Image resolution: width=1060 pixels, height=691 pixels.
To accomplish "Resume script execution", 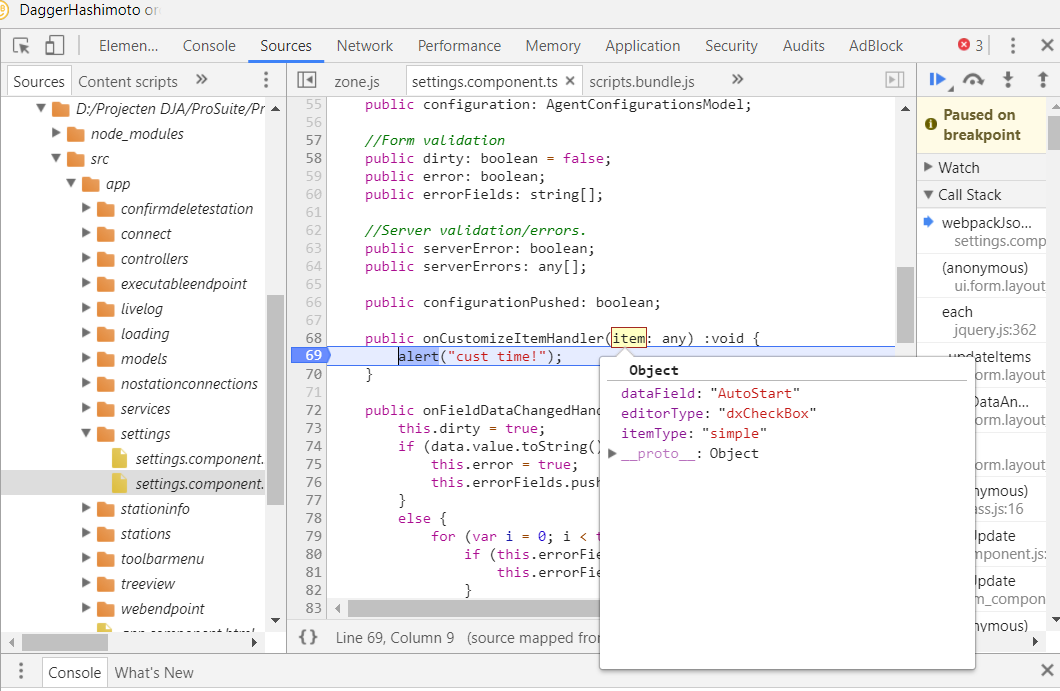I will [x=938, y=79].
